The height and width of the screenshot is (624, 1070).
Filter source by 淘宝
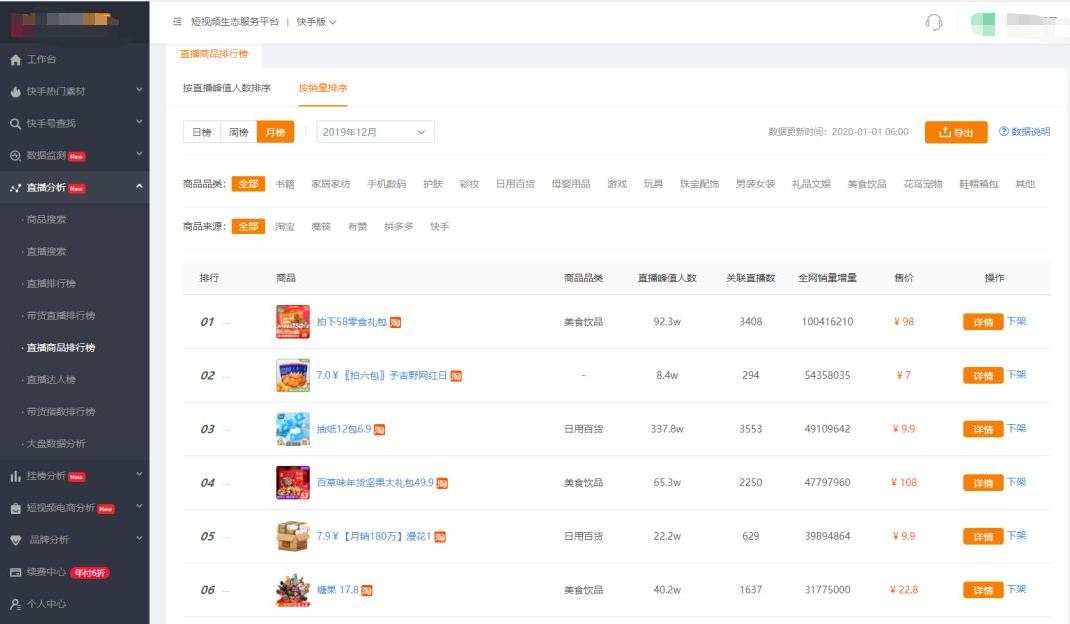coord(285,226)
